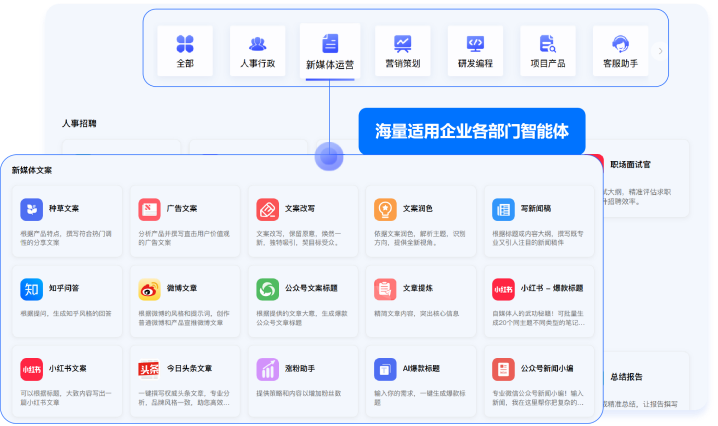Click the 海量适用企业各部门智能体 blue banner
Image resolution: width=718 pixels, height=426 pixels.
tap(472, 131)
